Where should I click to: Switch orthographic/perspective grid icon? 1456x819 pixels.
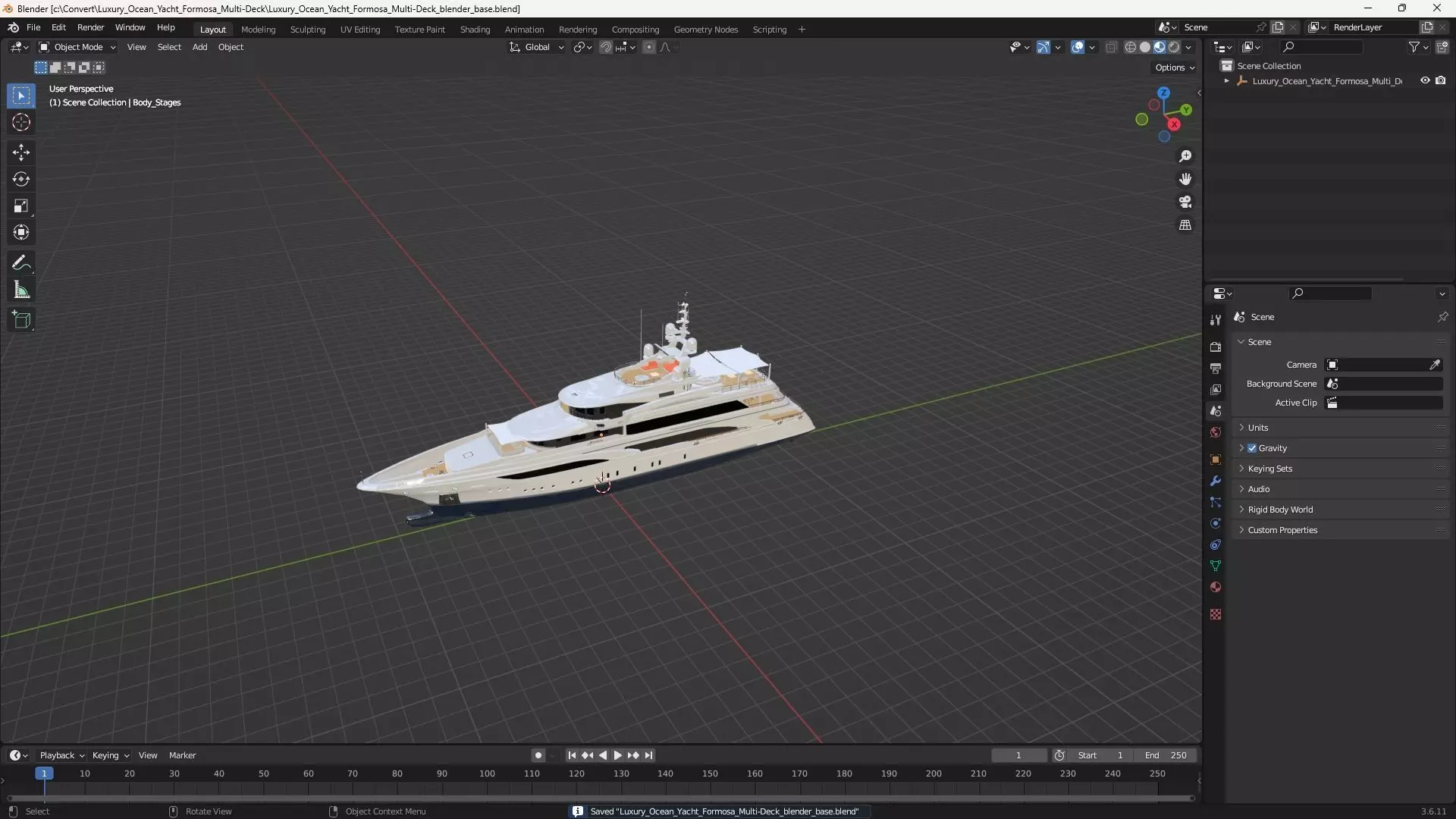point(1185,225)
